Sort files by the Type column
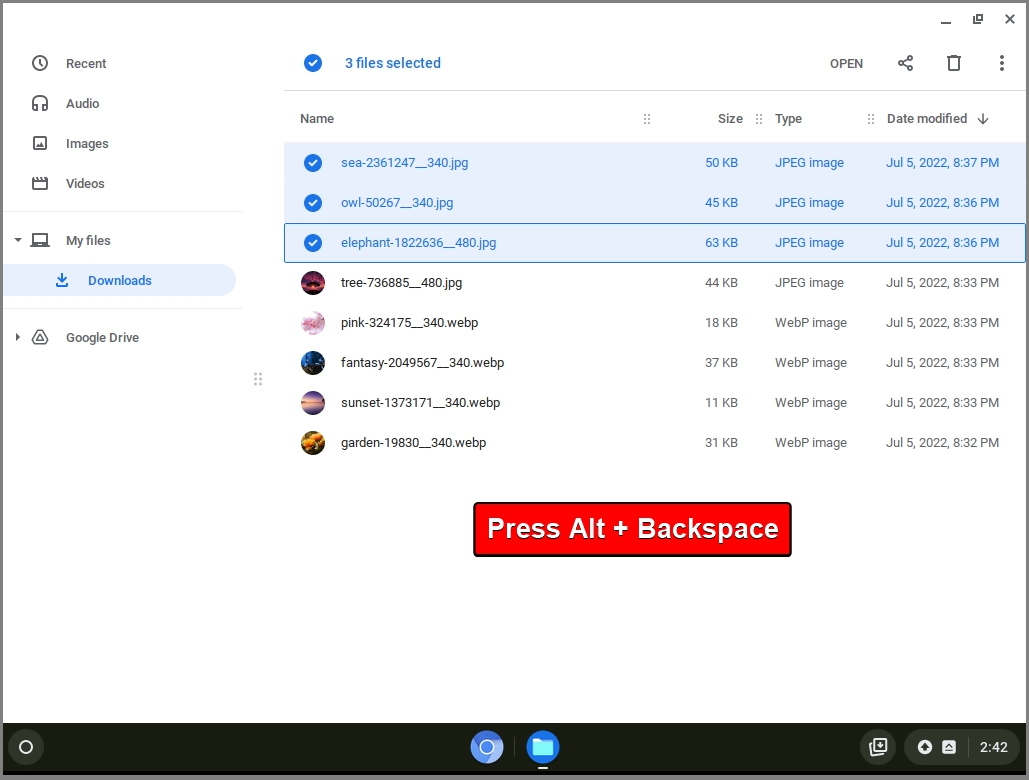 [788, 118]
